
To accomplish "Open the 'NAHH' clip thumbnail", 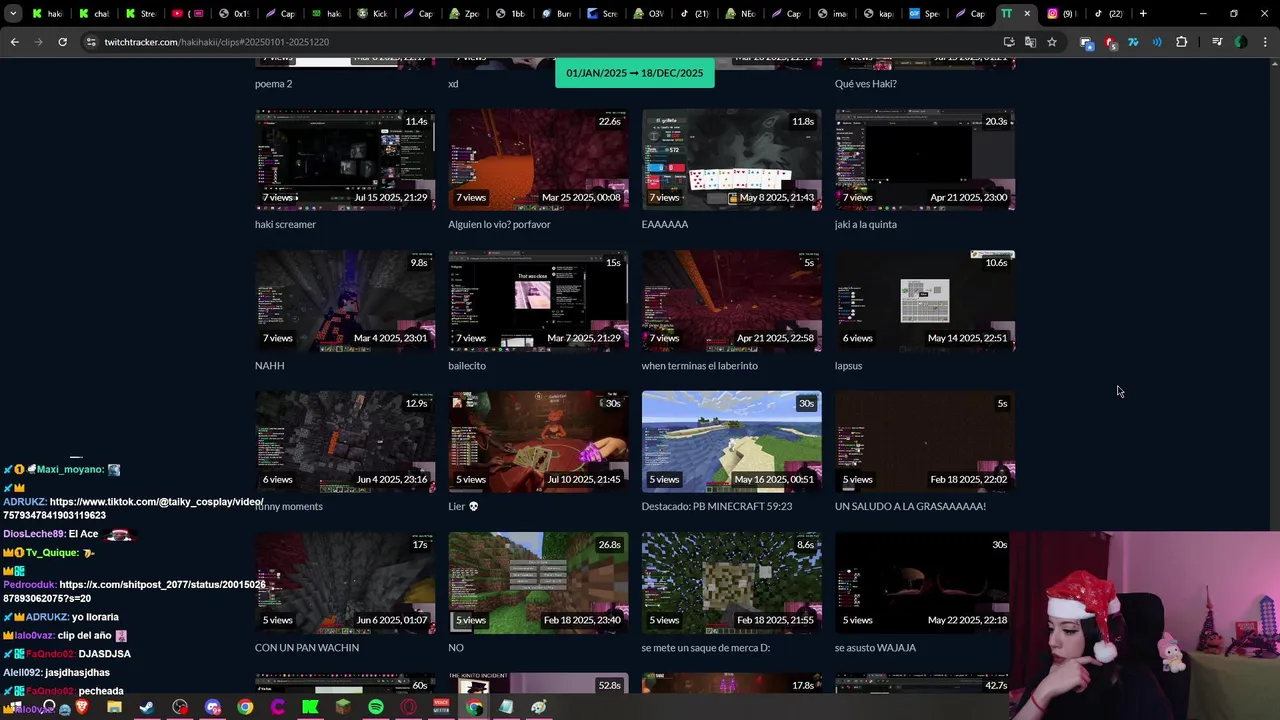I will pos(345,301).
